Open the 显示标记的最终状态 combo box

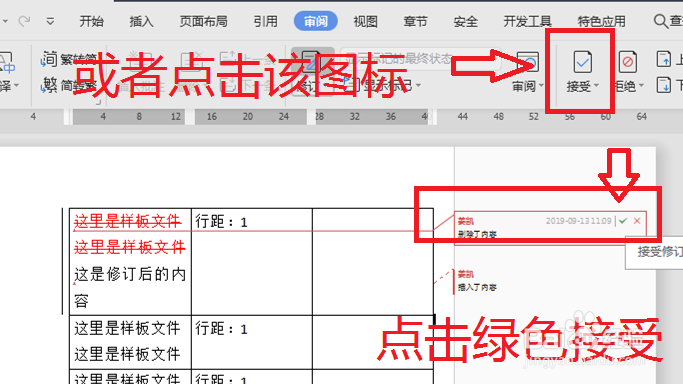point(420,59)
